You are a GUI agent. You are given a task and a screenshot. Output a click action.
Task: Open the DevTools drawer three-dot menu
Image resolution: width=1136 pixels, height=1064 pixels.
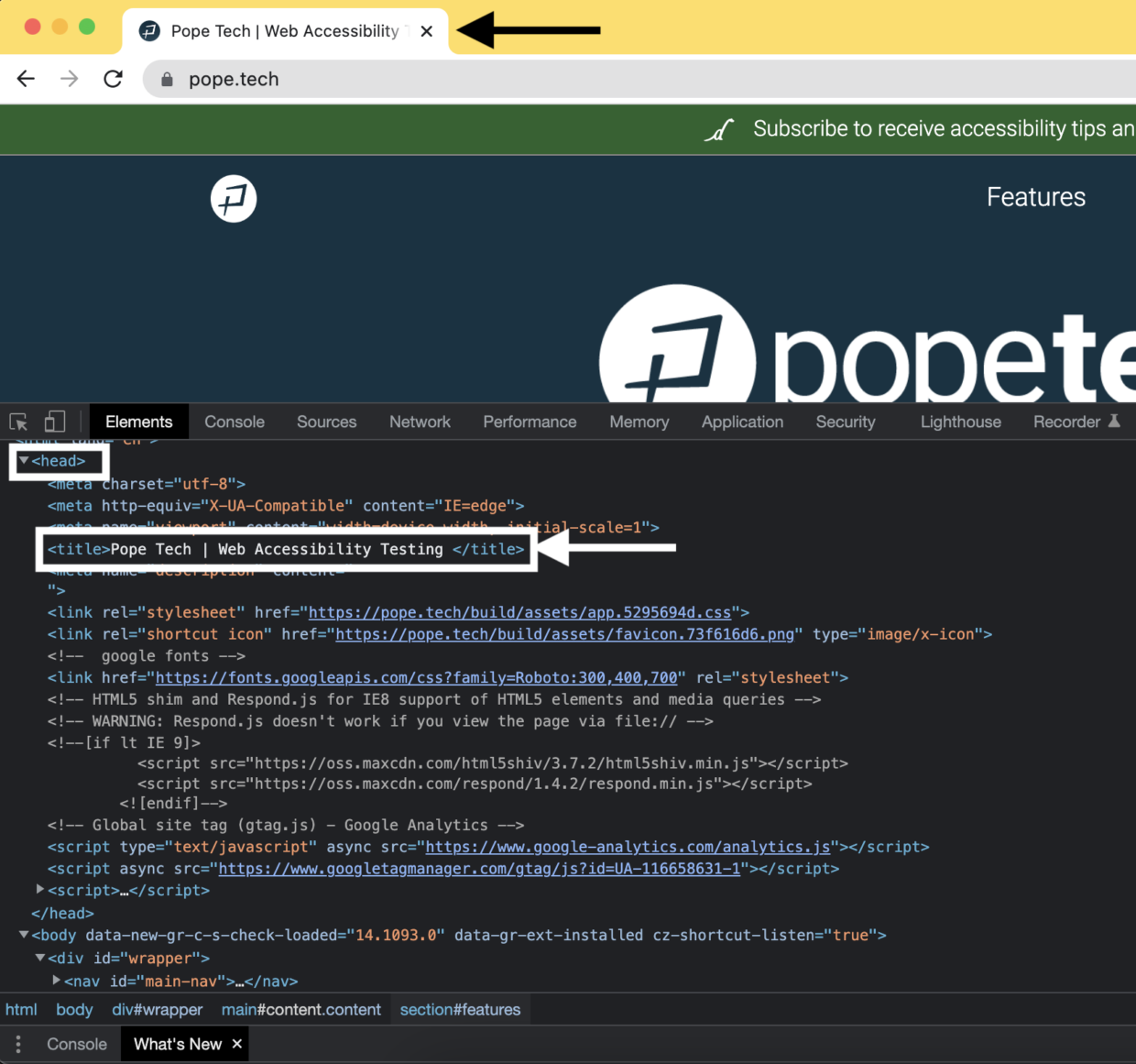point(17,1044)
